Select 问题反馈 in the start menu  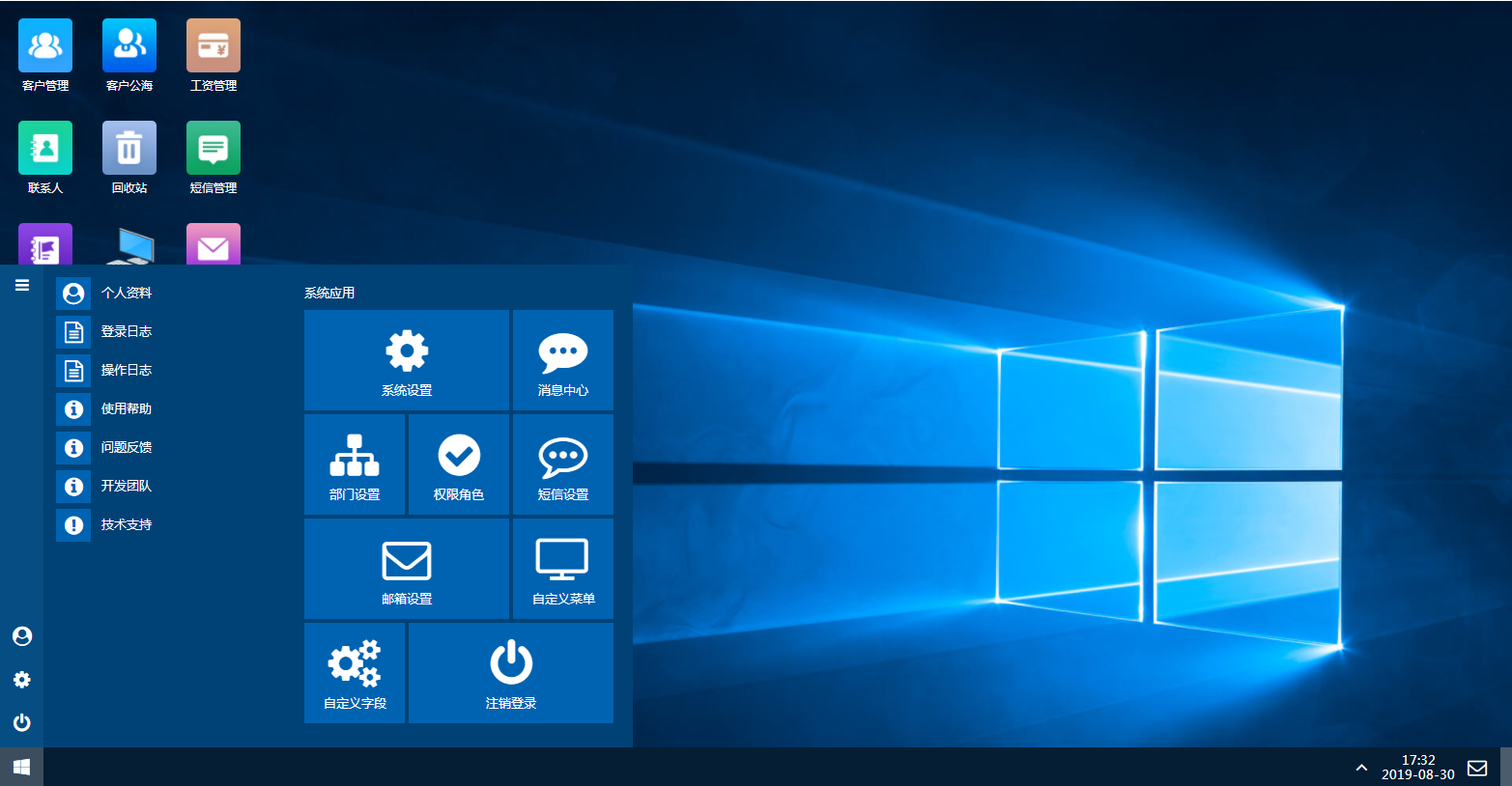[x=104, y=447]
